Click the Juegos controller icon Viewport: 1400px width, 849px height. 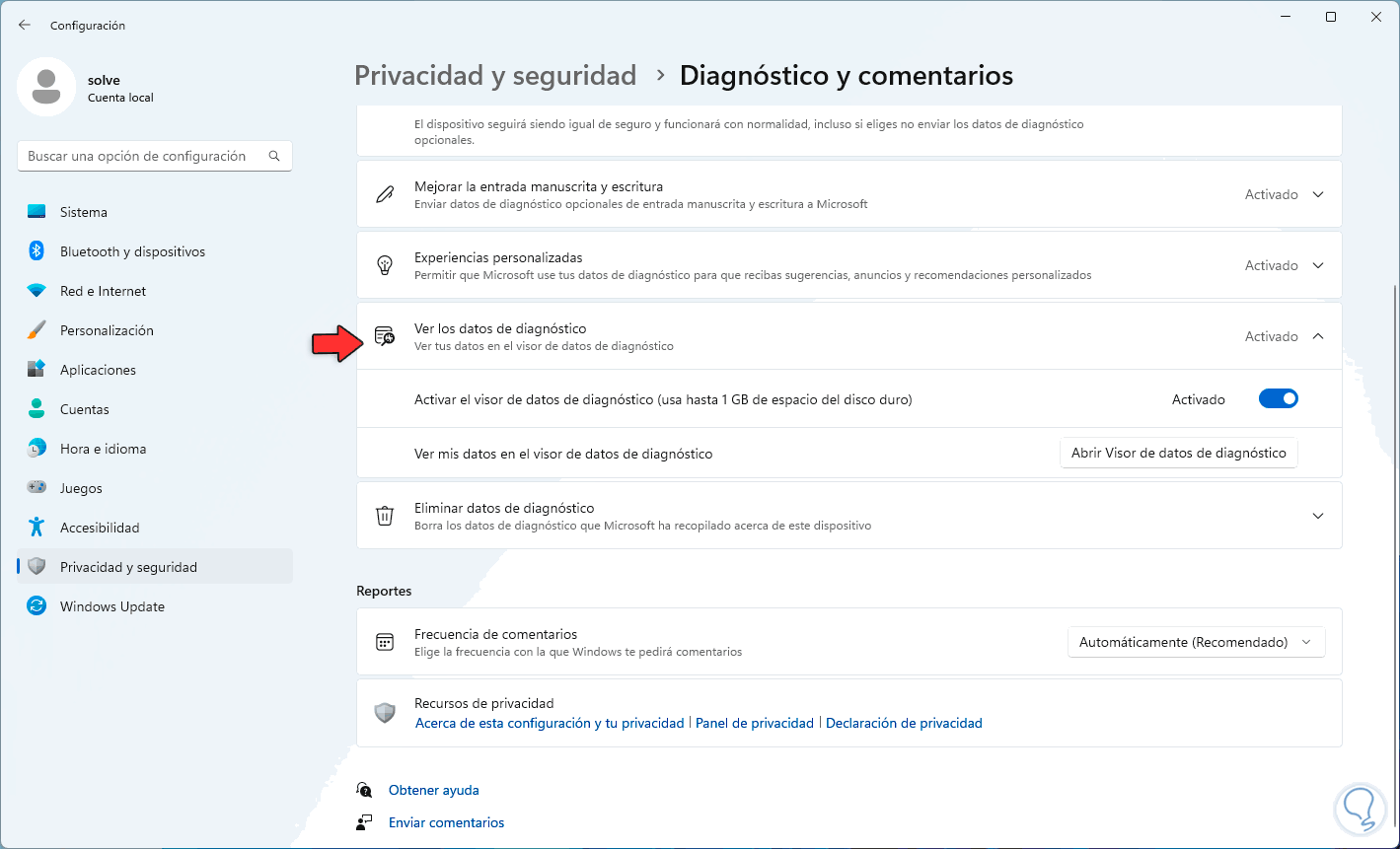pyautogui.click(x=37, y=488)
